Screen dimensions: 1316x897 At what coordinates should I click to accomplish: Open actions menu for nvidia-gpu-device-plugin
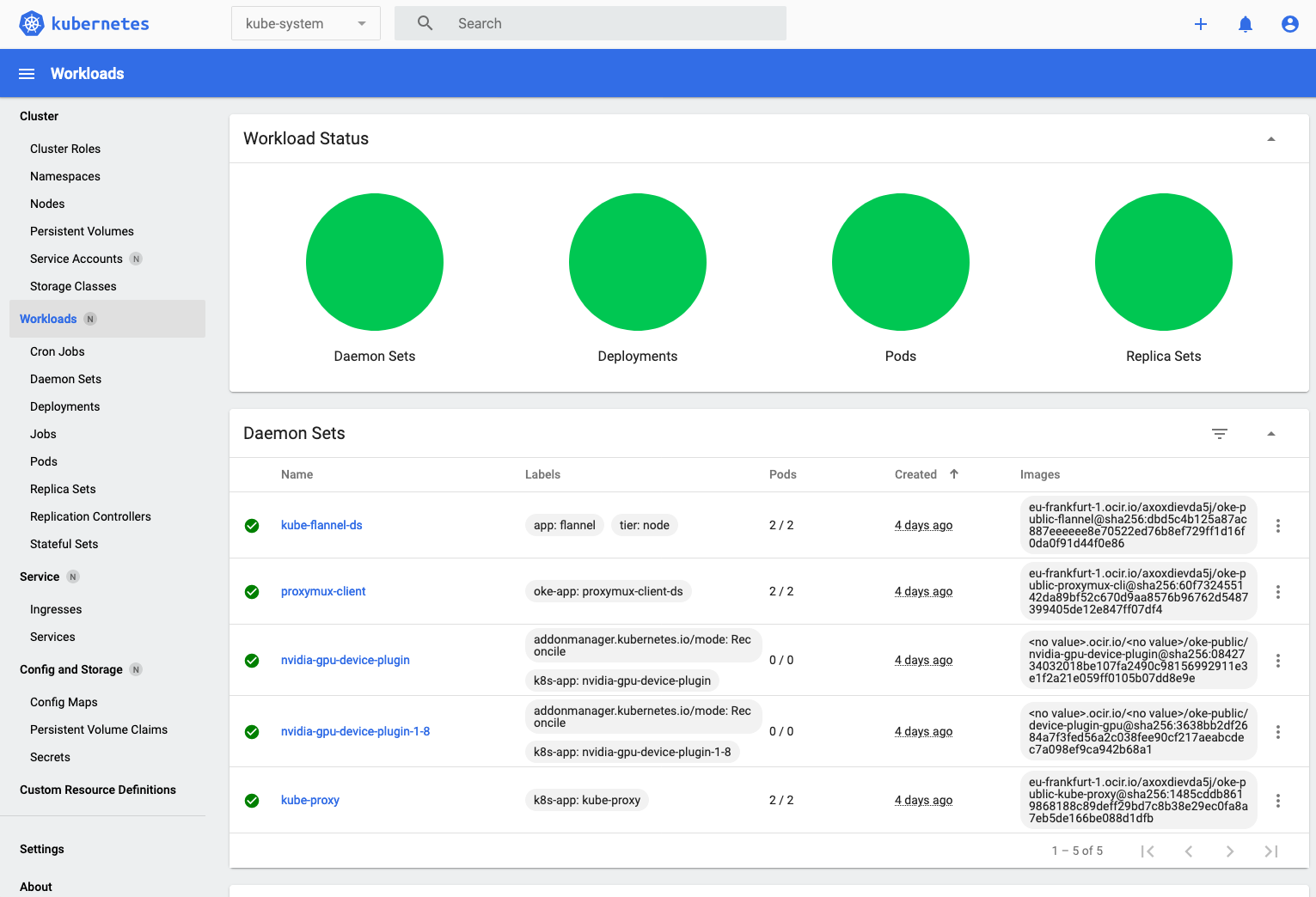tap(1278, 660)
